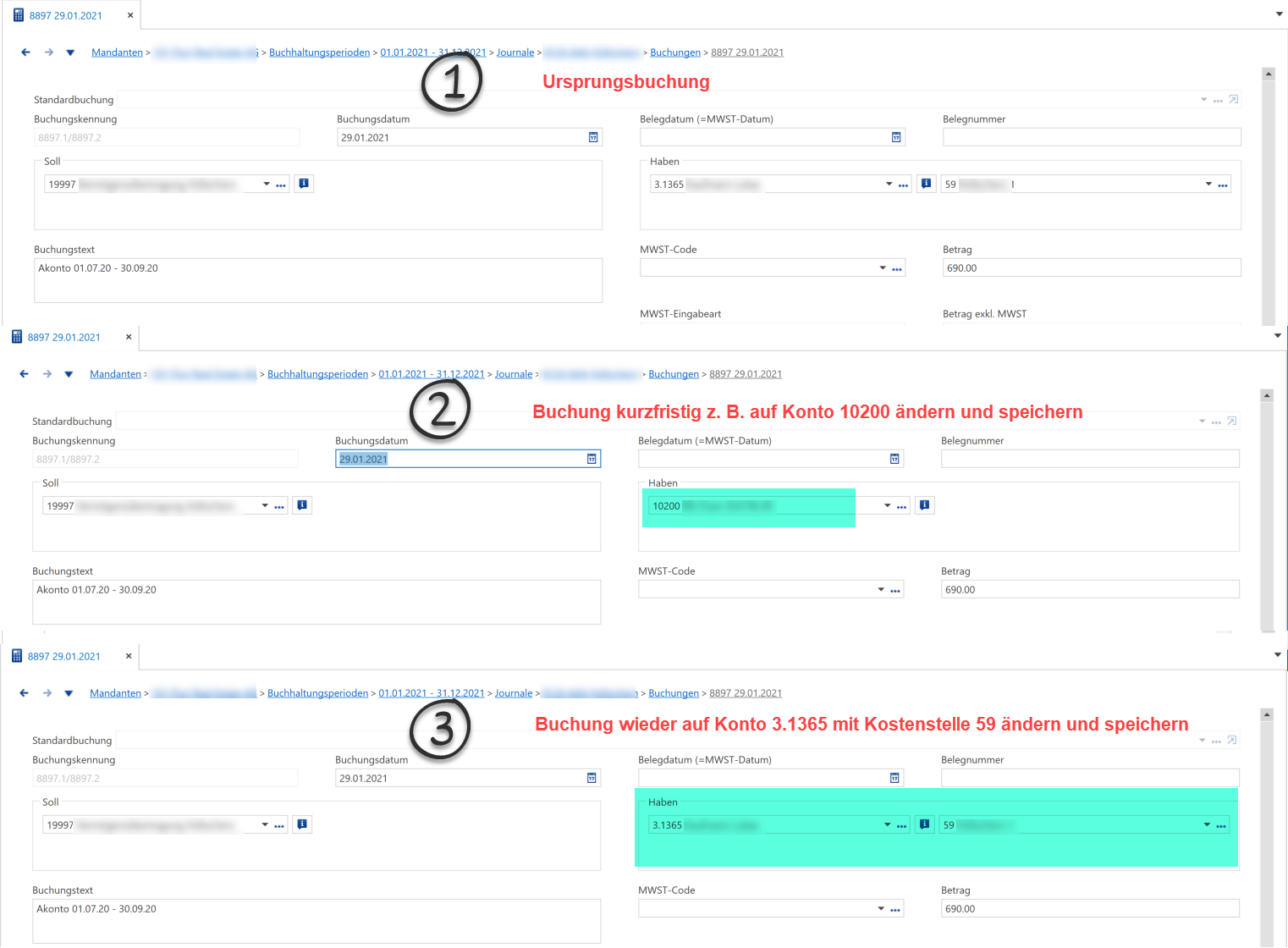Expand Haben 3.1365 dropdown in step 1 screenshot

tap(889, 184)
